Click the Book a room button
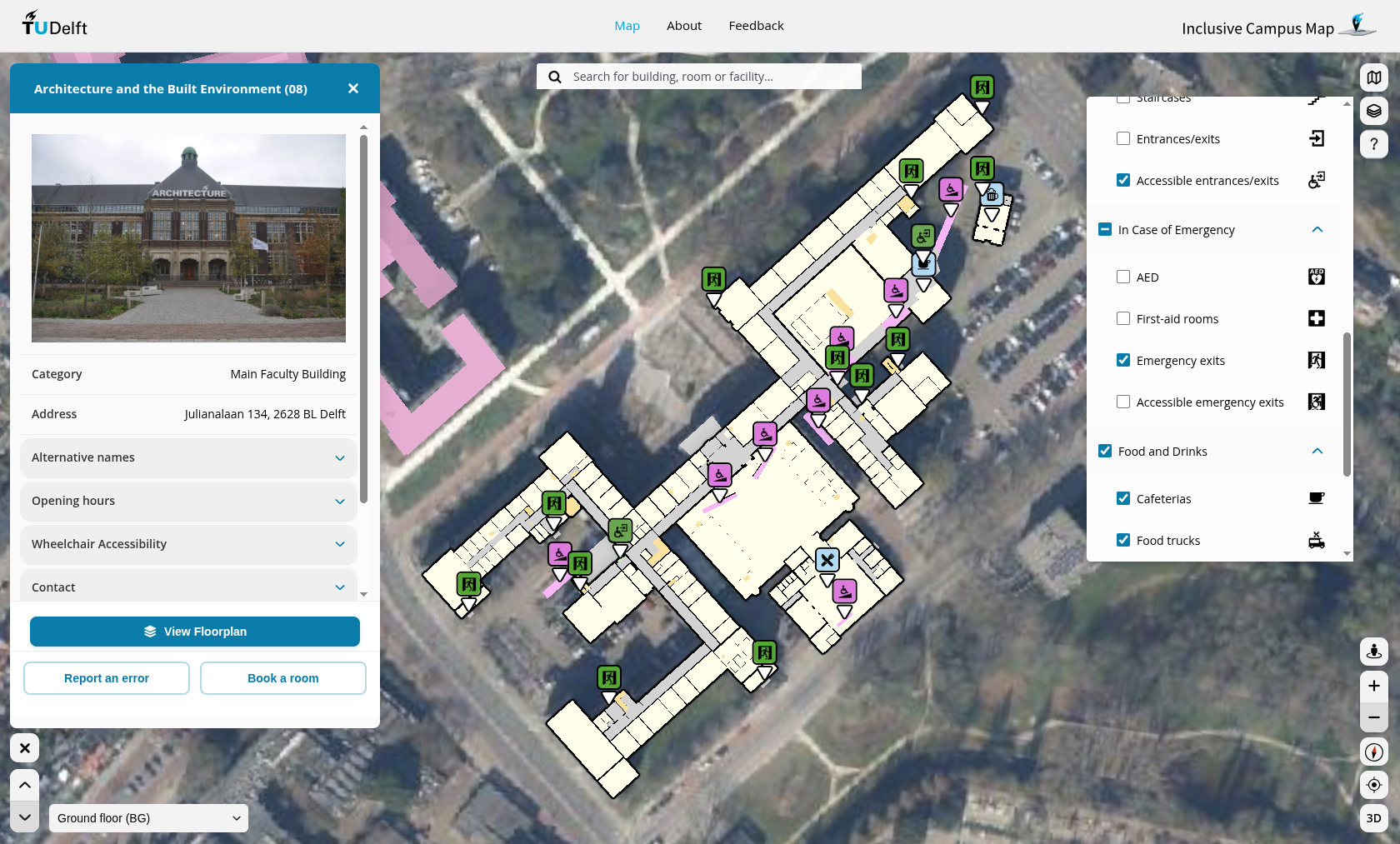This screenshot has height=844, width=1400. [x=283, y=678]
